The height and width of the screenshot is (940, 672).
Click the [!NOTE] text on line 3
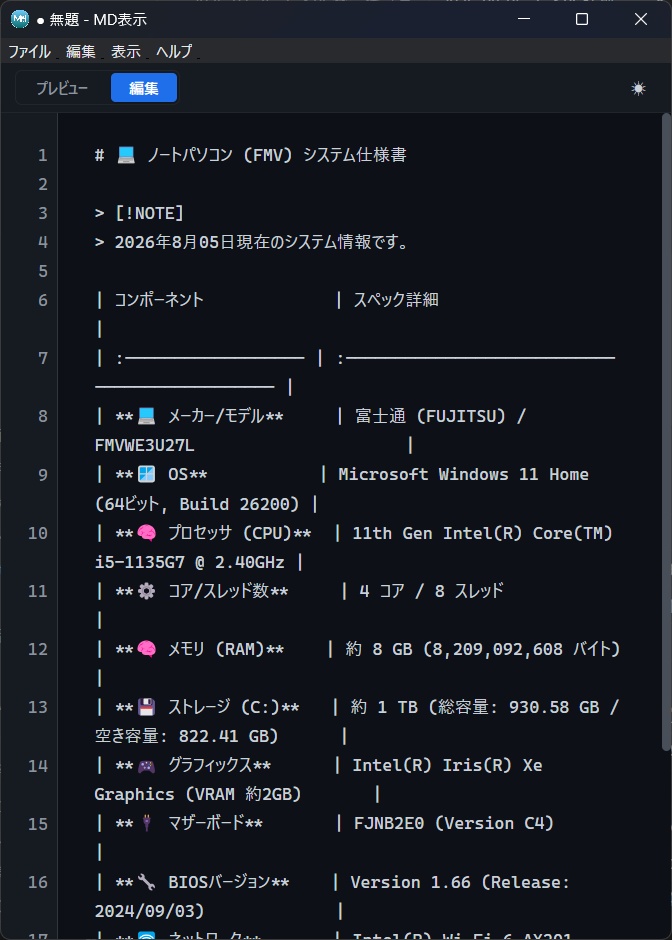pos(149,213)
